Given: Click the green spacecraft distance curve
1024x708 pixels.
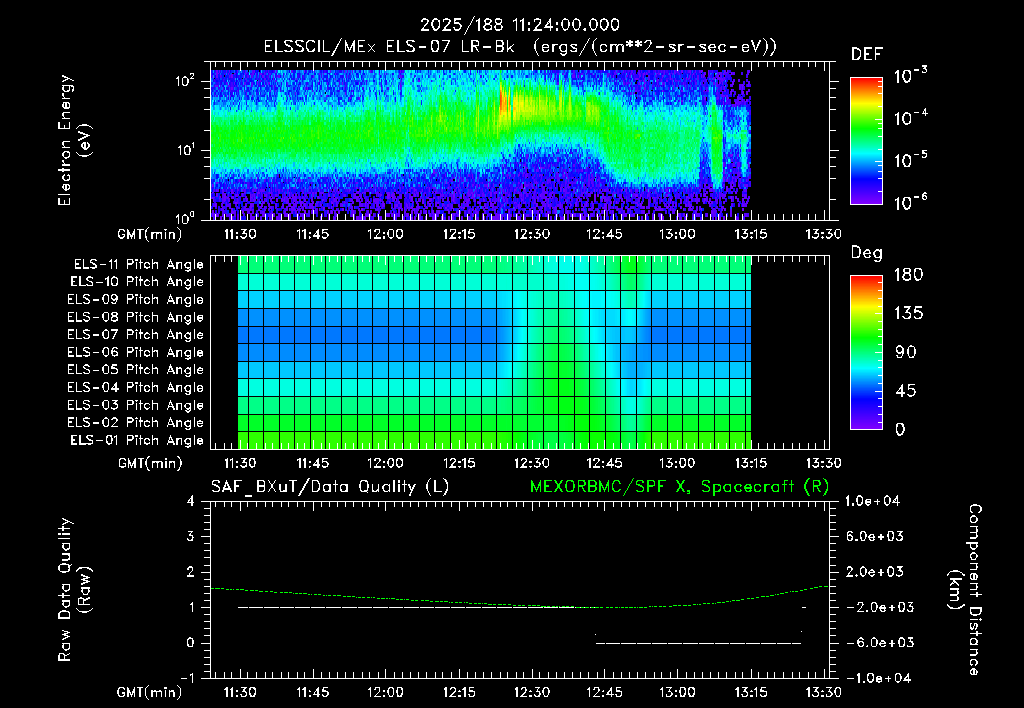Looking at the screenshot, I should pyautogui.click(x=520, y=605).
